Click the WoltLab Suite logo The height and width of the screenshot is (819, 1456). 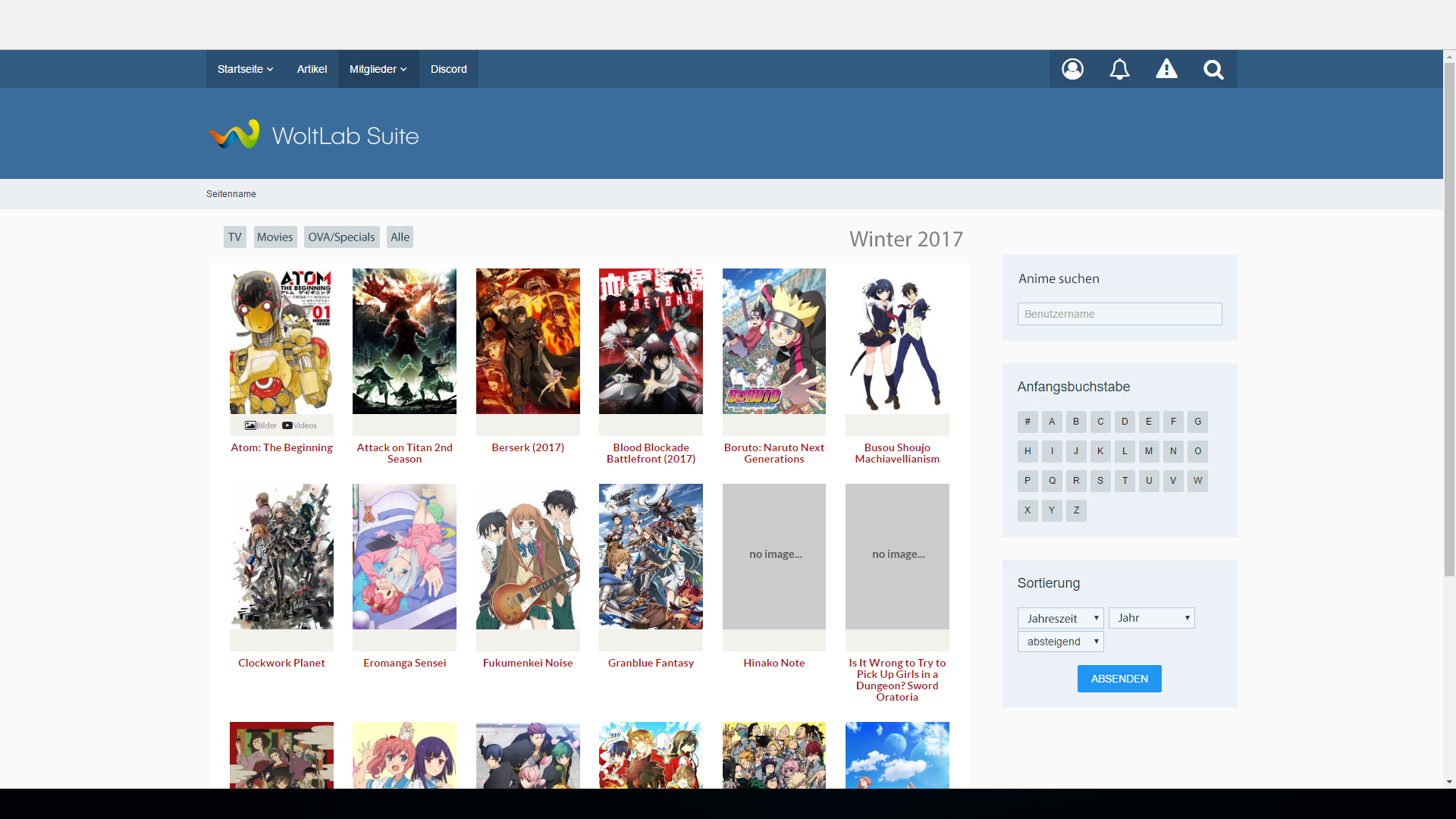coord(313,135)
